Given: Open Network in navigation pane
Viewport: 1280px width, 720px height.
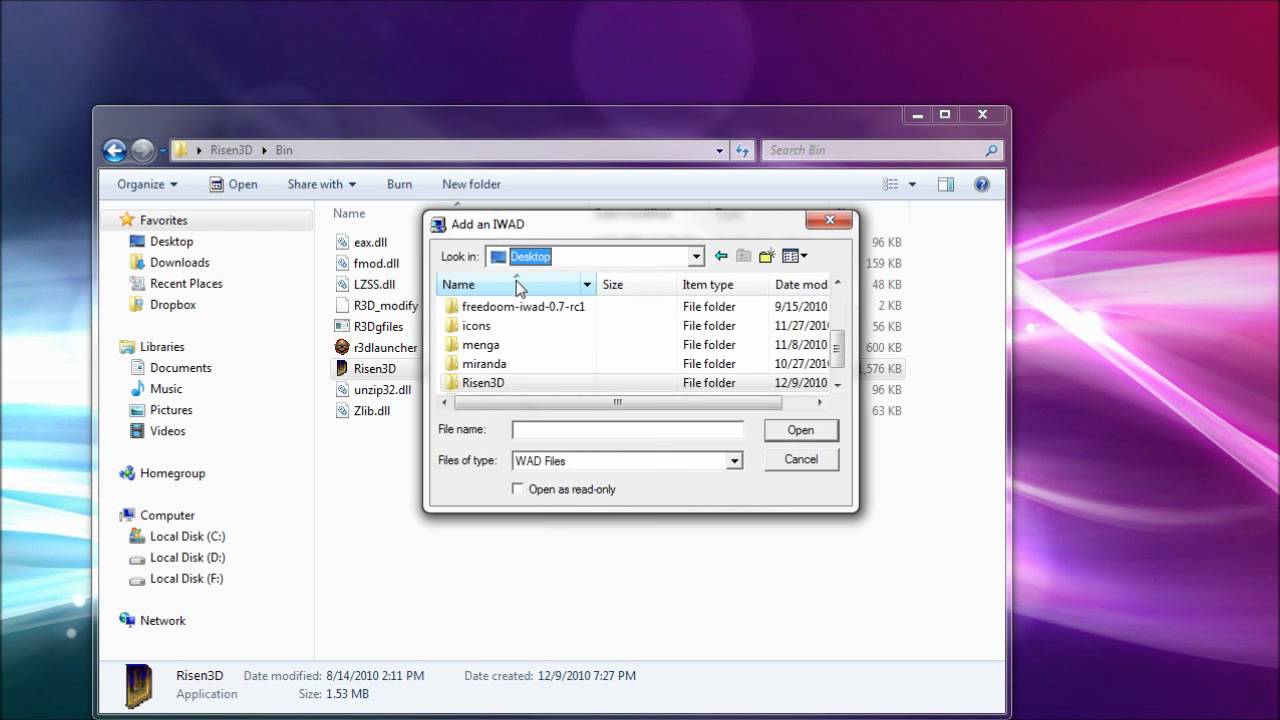Looking at the screenshot, I should point(152,620).
